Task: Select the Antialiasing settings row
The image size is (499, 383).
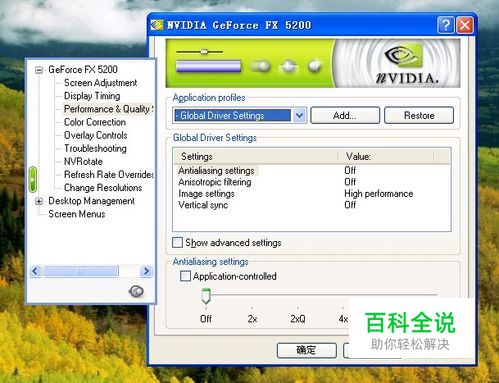Action: (313, 171)
